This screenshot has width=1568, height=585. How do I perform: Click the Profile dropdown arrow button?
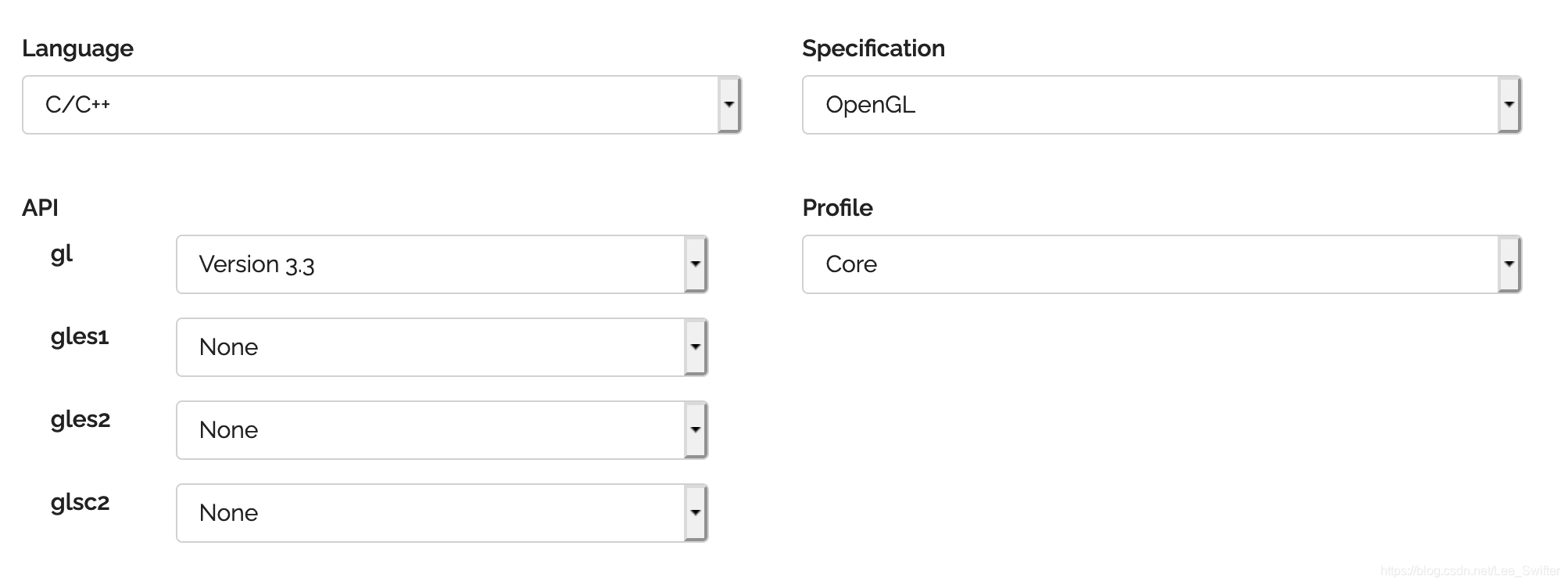click(x=1509, y=264)
